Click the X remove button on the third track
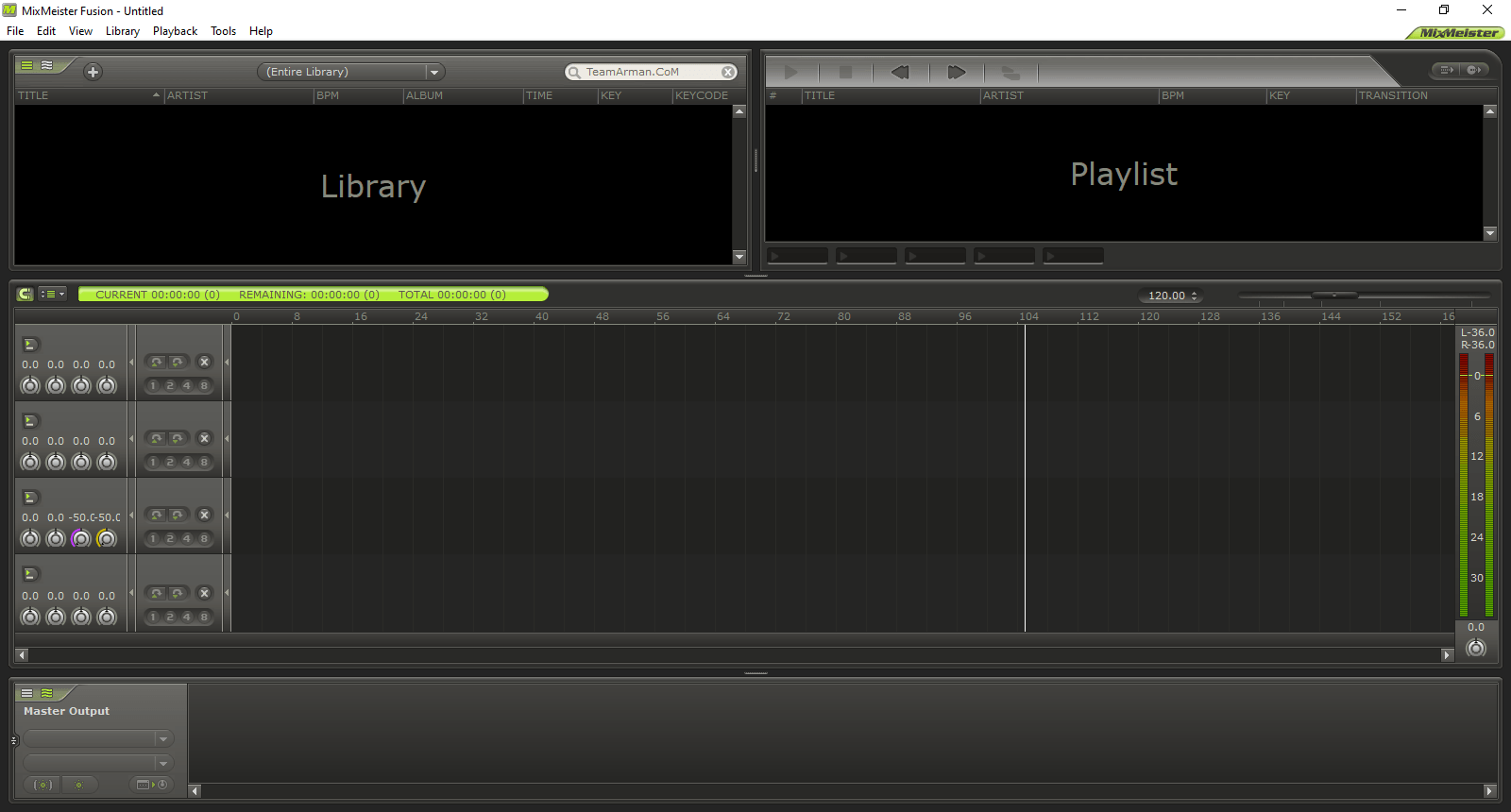1511x812 pixels. (x=204, y=515)
